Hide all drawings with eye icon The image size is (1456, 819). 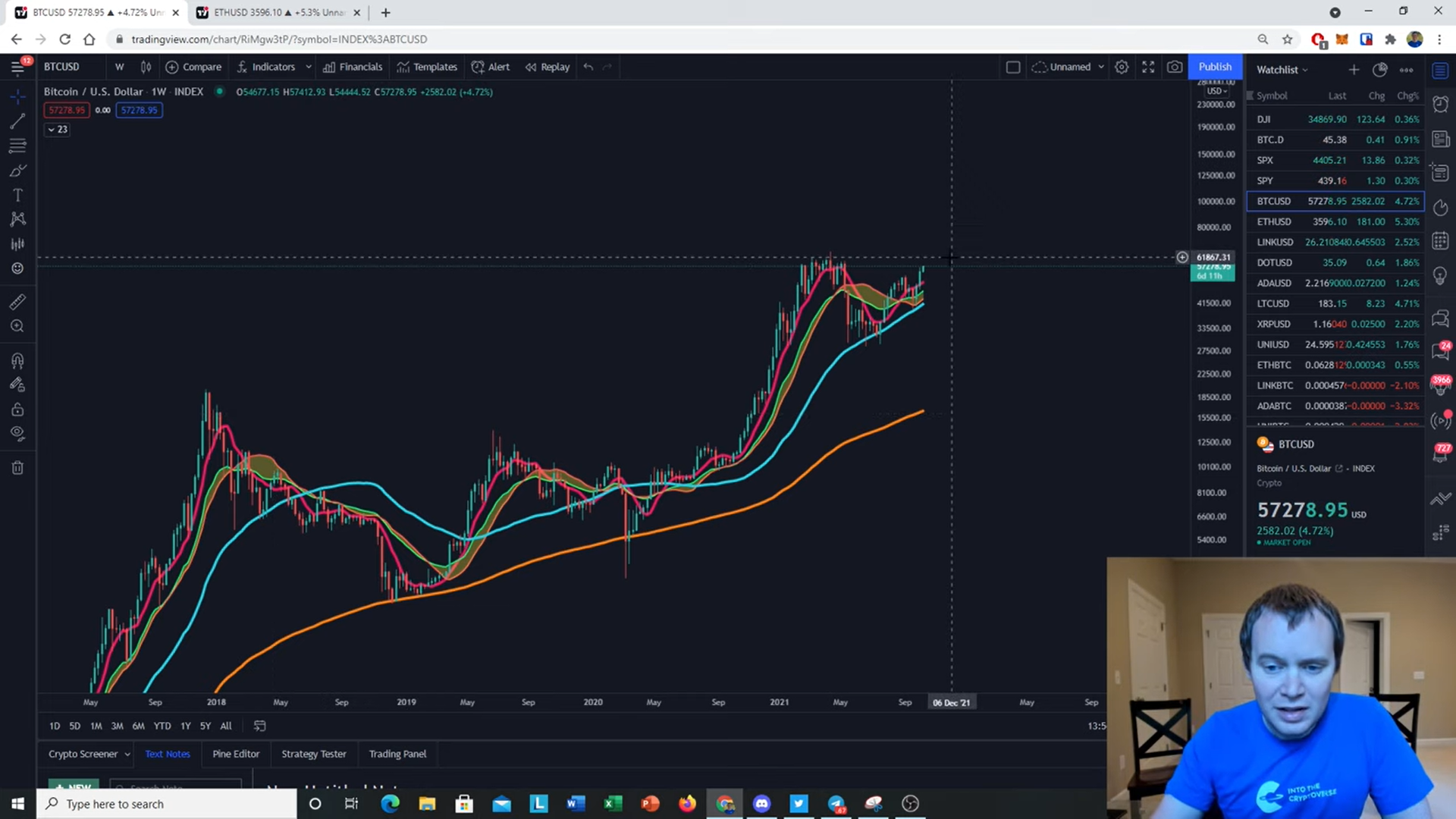pyautogui.click(x=17, y=434)
